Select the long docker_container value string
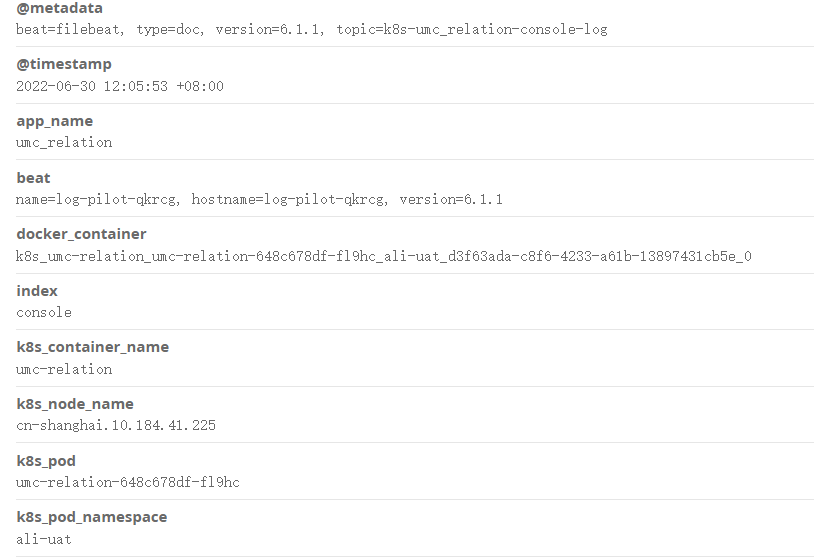Screen dimensions: 814x559 click(x=384, y=256)
